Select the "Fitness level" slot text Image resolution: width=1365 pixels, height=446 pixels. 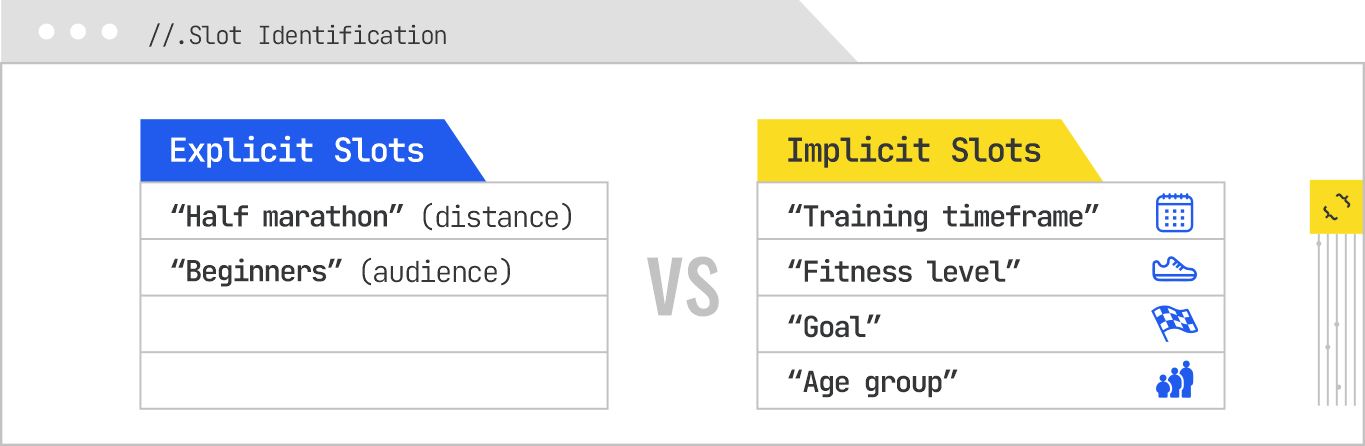tap(904, 270)
